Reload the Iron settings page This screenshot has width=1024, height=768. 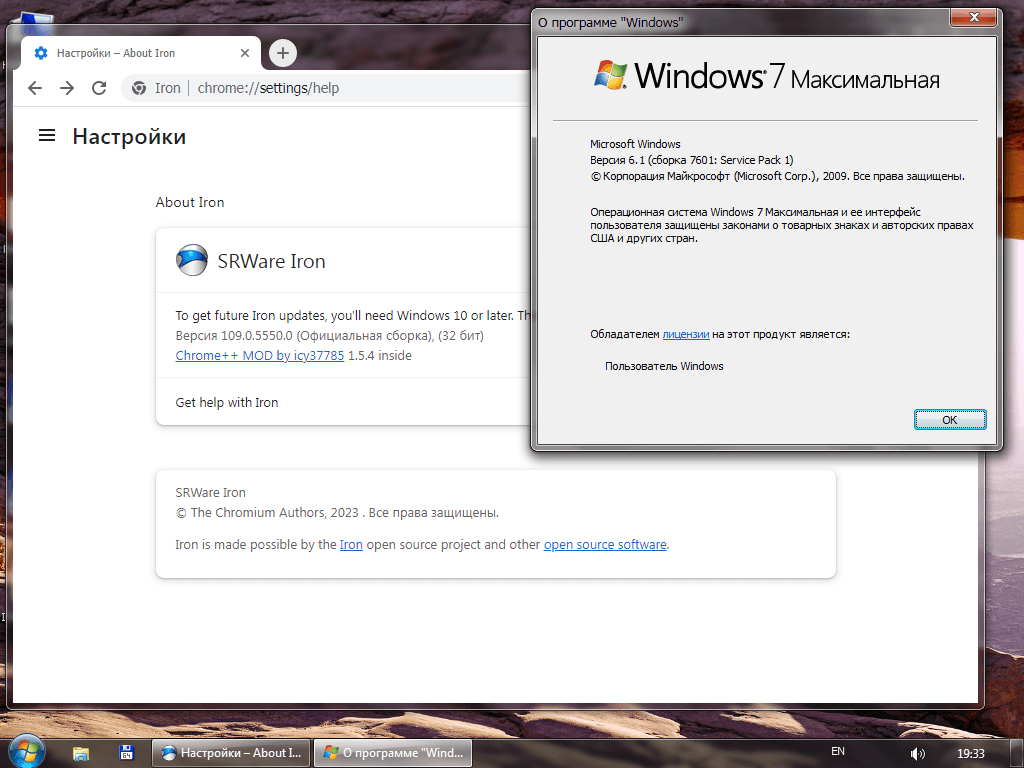click(x=99, y=88)
